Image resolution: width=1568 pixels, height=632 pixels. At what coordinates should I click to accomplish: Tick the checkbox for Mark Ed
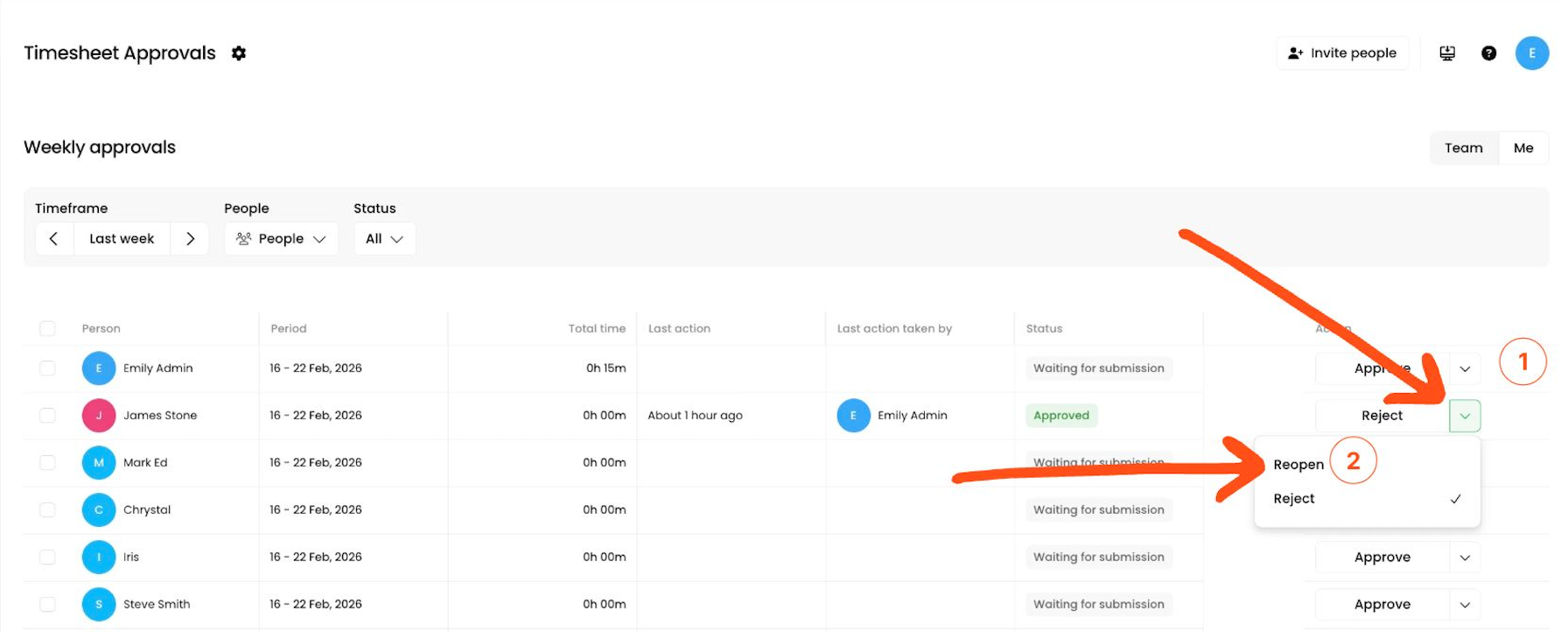coord(47,463)
